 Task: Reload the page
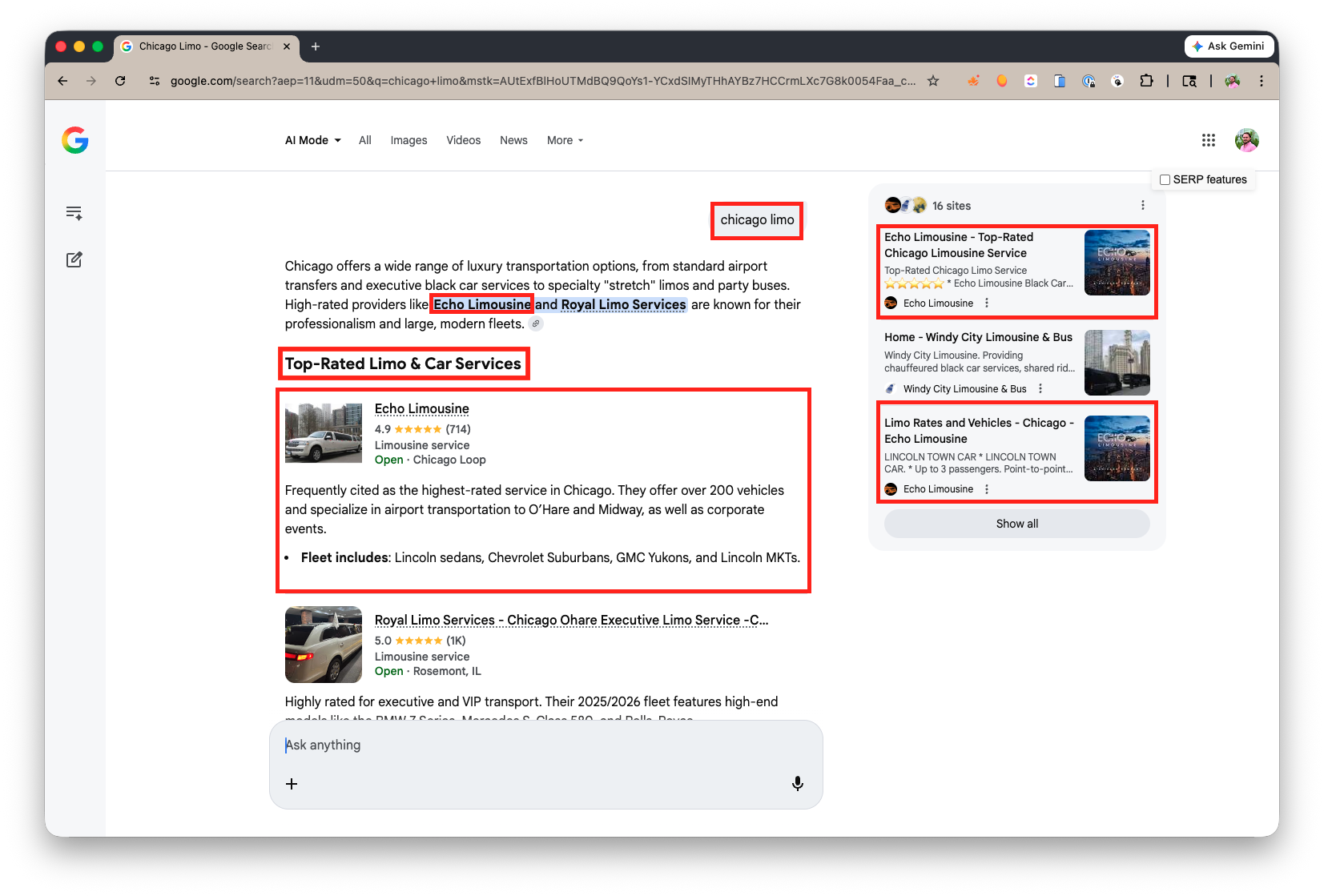tap(120, 81)
